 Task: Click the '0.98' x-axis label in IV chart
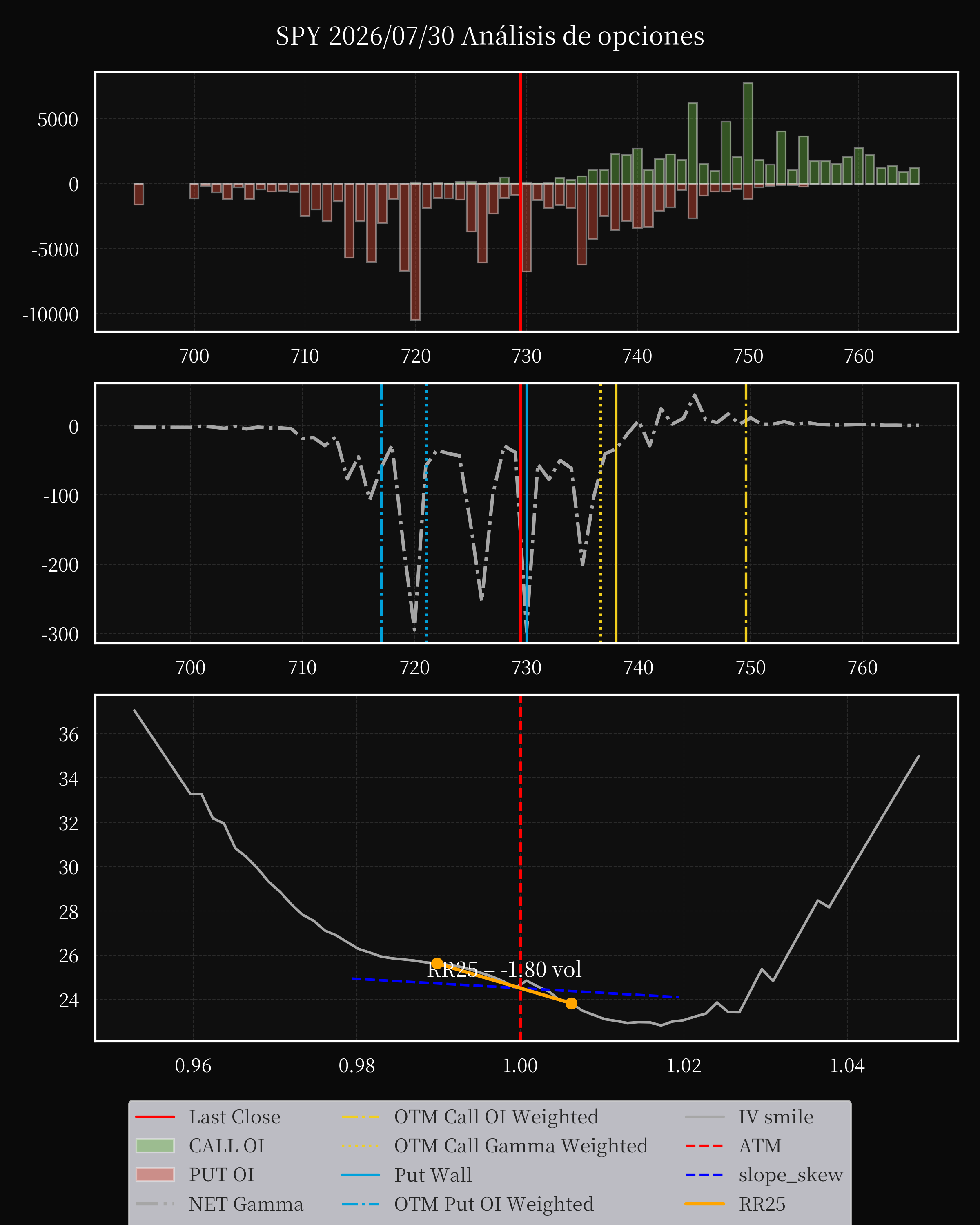[x=357, y=1066]
